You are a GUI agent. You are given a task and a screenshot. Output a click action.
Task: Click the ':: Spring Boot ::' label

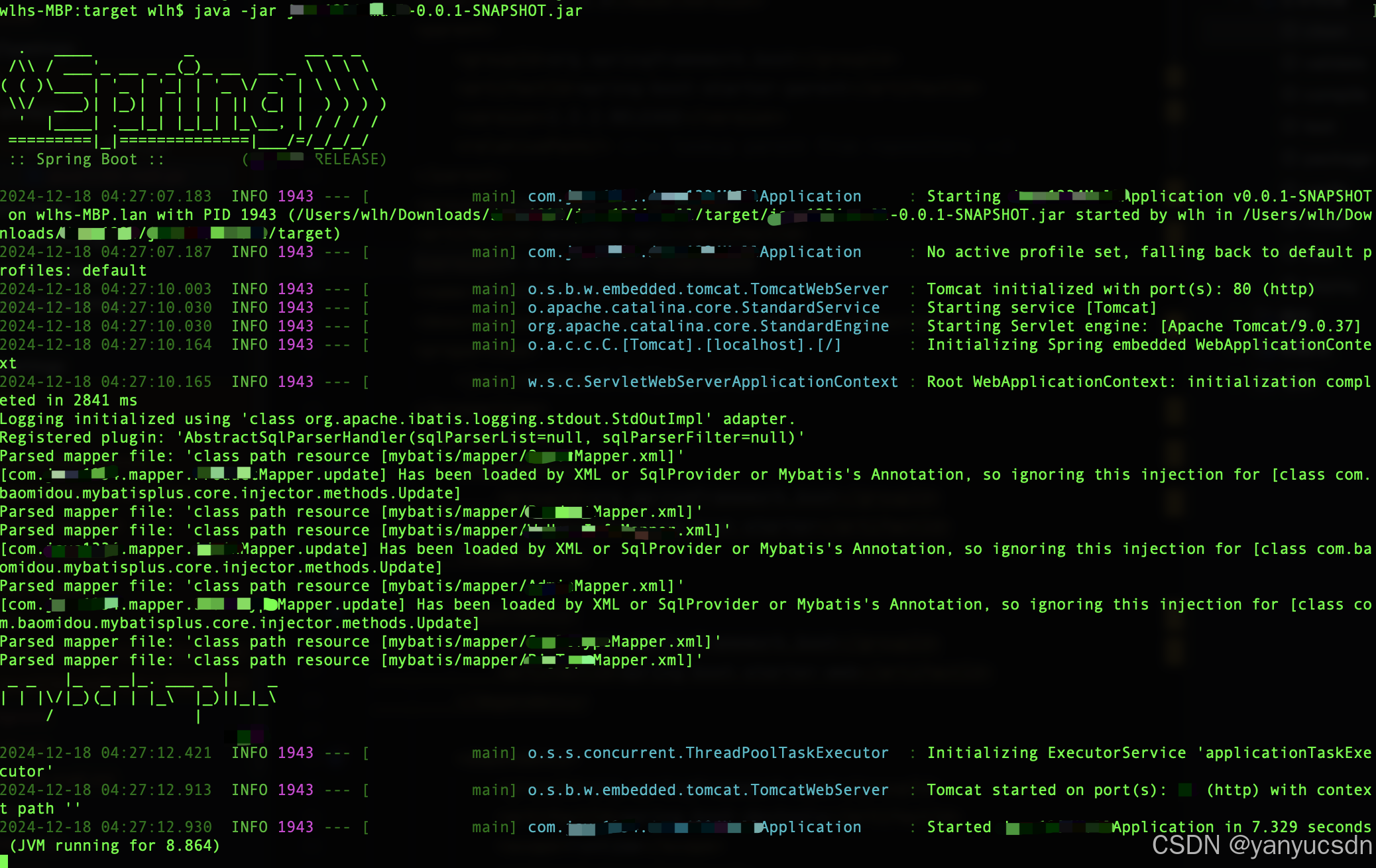point(86,160)
